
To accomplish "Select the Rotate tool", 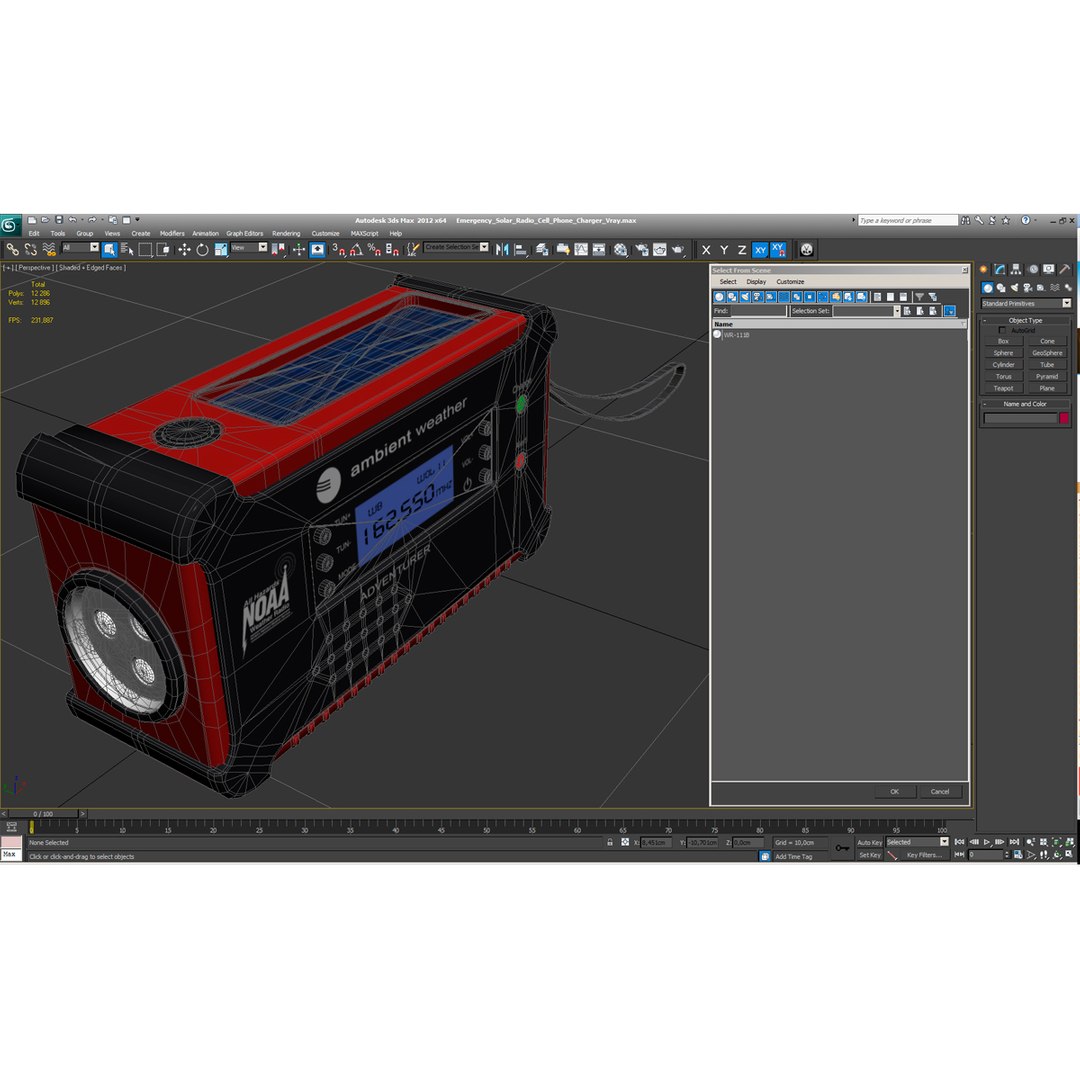I will [202, 249].
